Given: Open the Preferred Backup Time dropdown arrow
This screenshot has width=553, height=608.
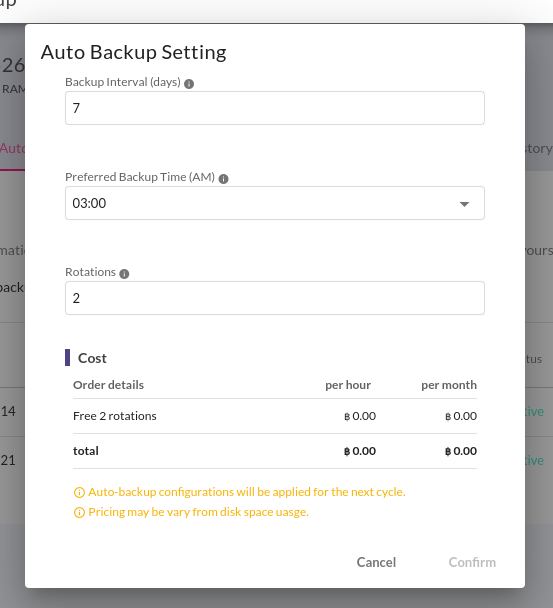Looking at the screenshot, I should [464, 204].
